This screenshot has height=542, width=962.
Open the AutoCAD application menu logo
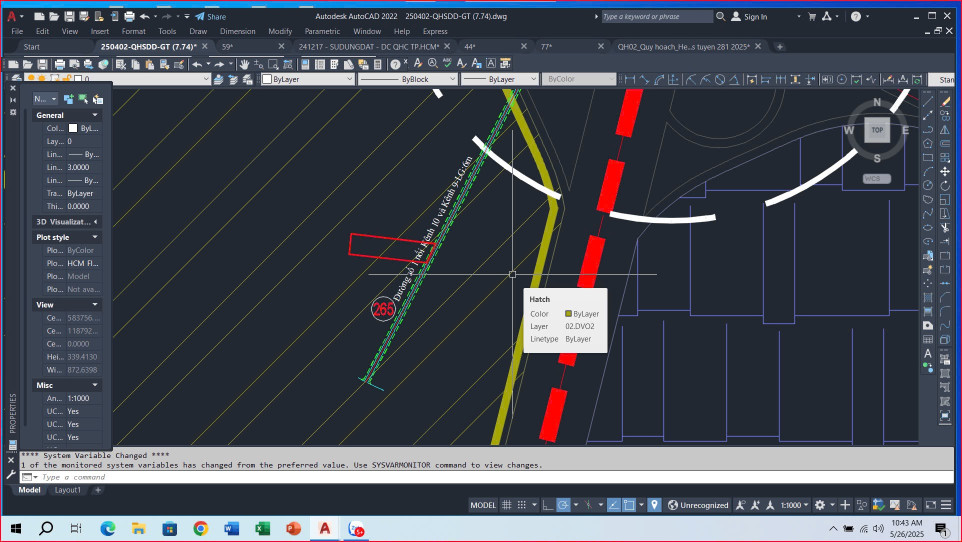click(x=11, y=17)
